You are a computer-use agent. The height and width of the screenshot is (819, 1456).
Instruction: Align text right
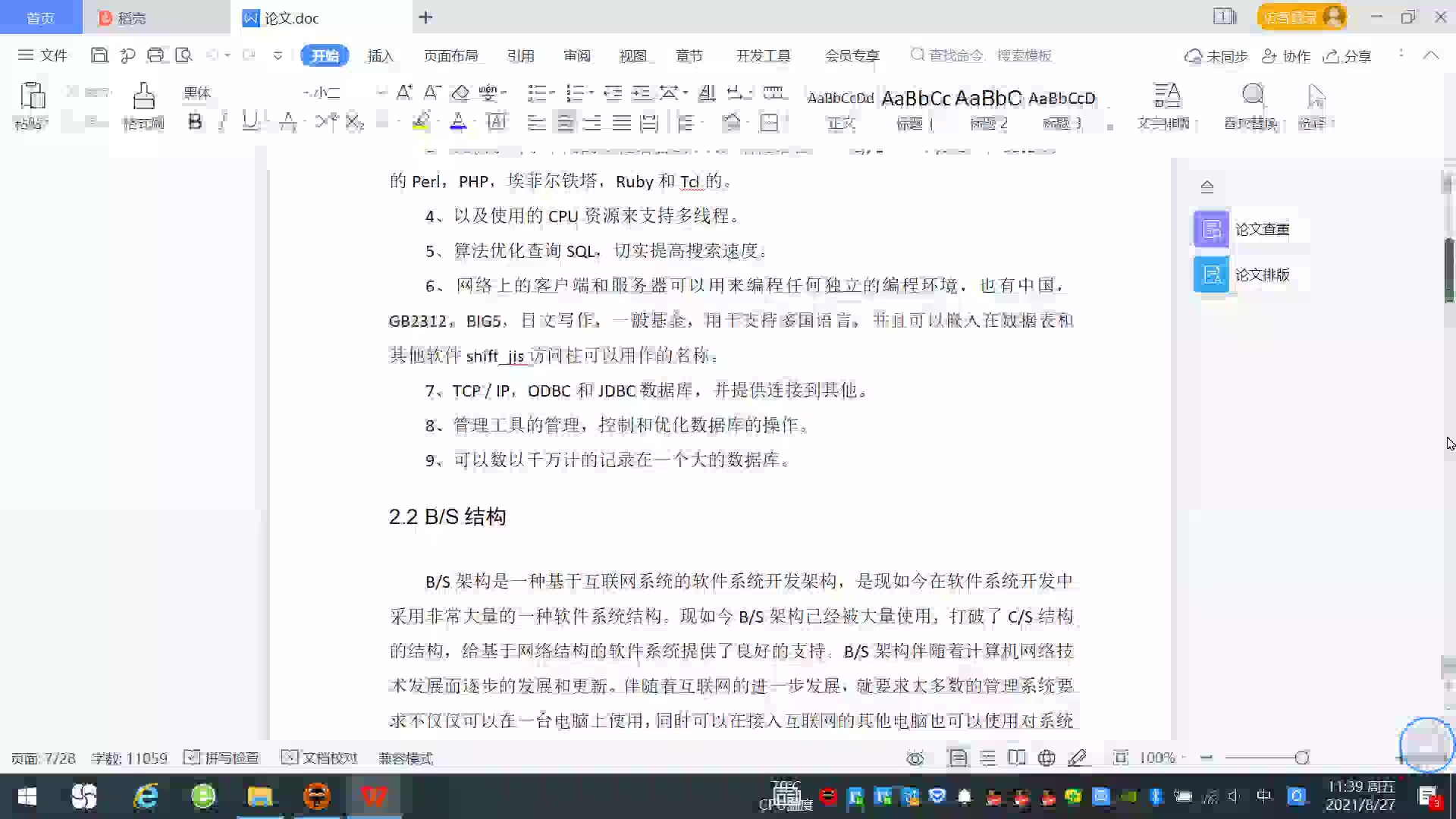pos(592,122)
